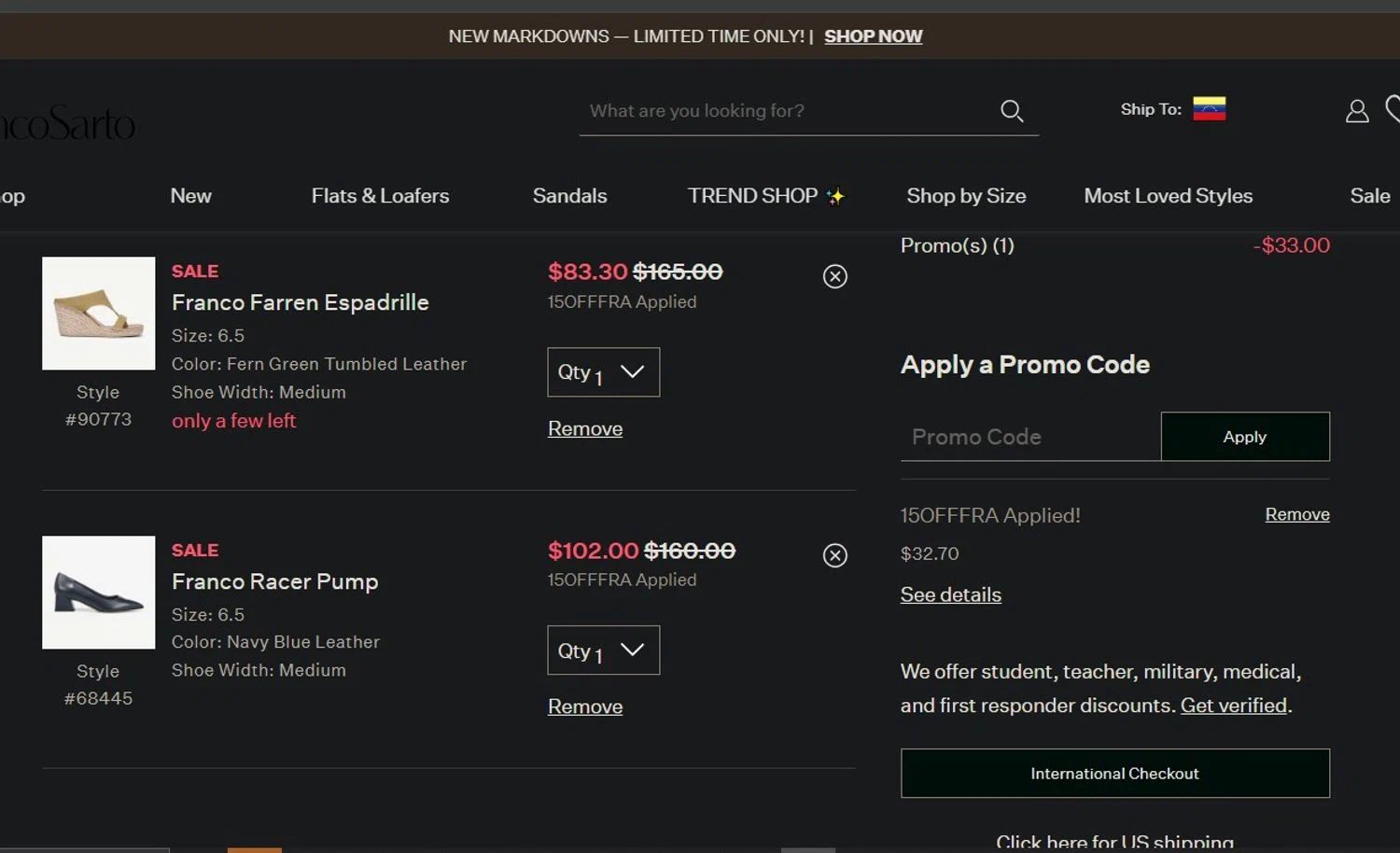Open See details for promo
1400x853 pixels.
click(x=950, y=594)
